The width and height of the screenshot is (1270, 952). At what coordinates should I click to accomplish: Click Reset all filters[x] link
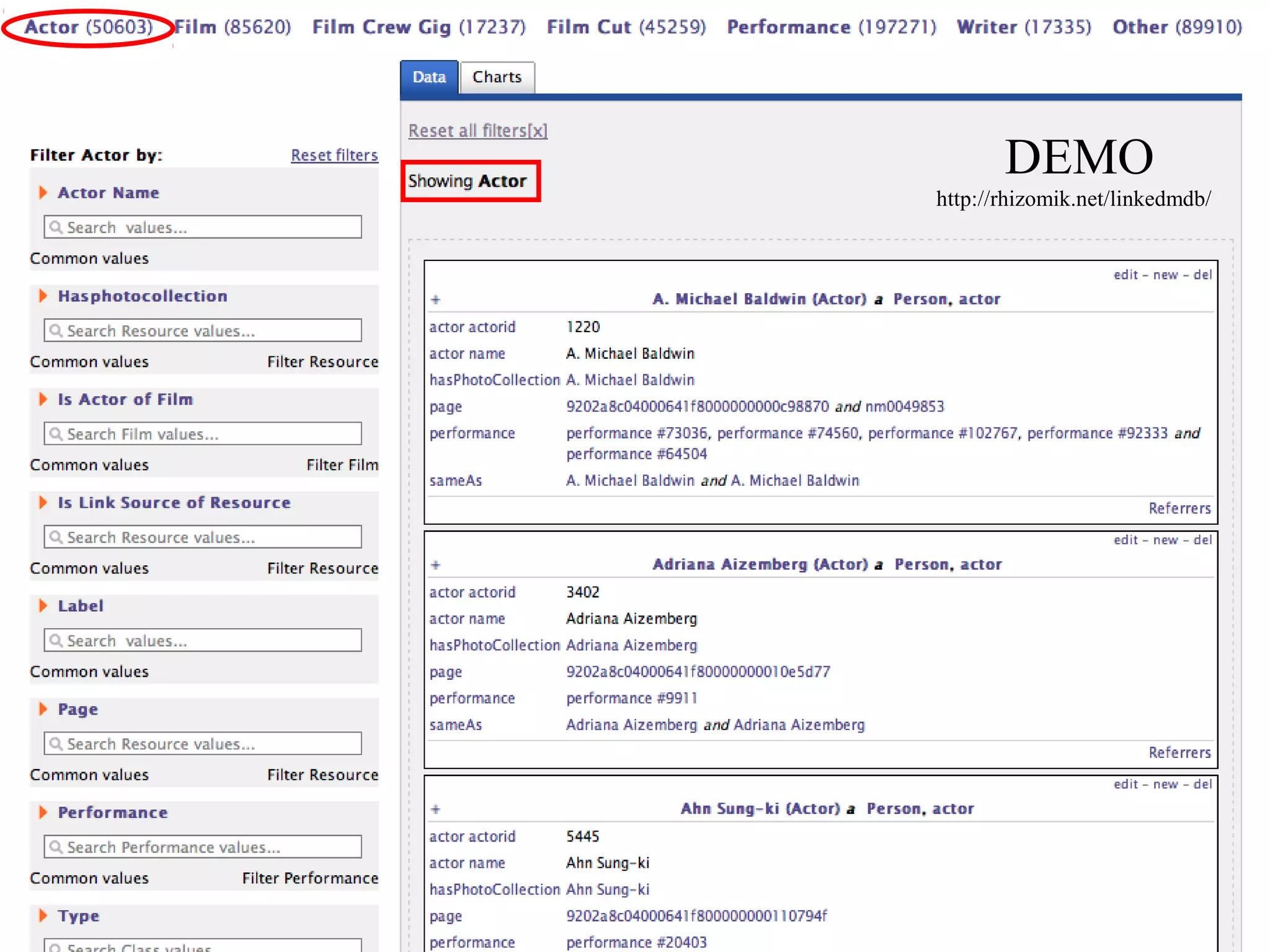[x=477, y=131]
